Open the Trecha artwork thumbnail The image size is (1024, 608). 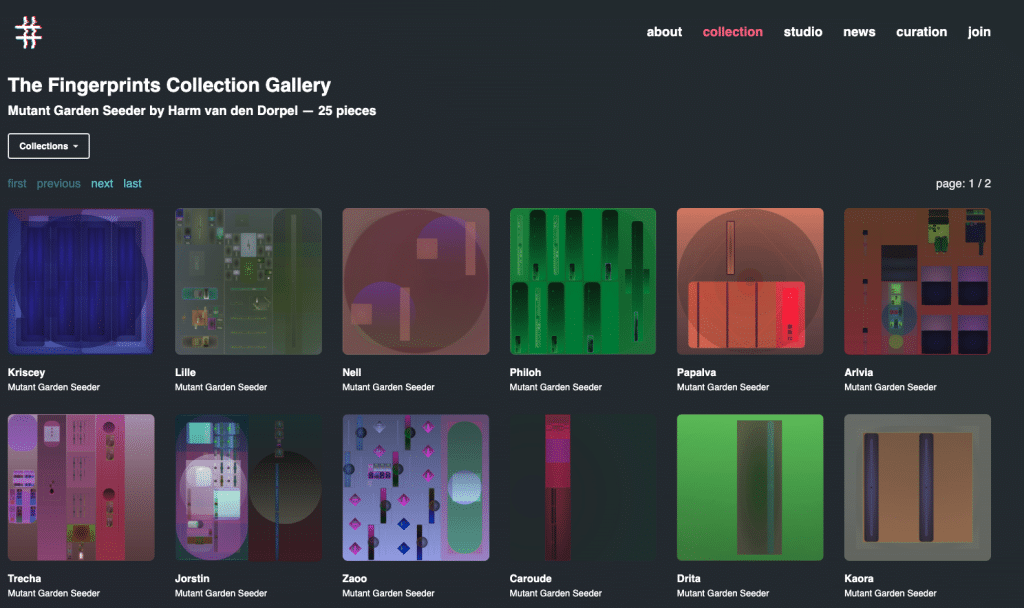(x=81, y=487)
